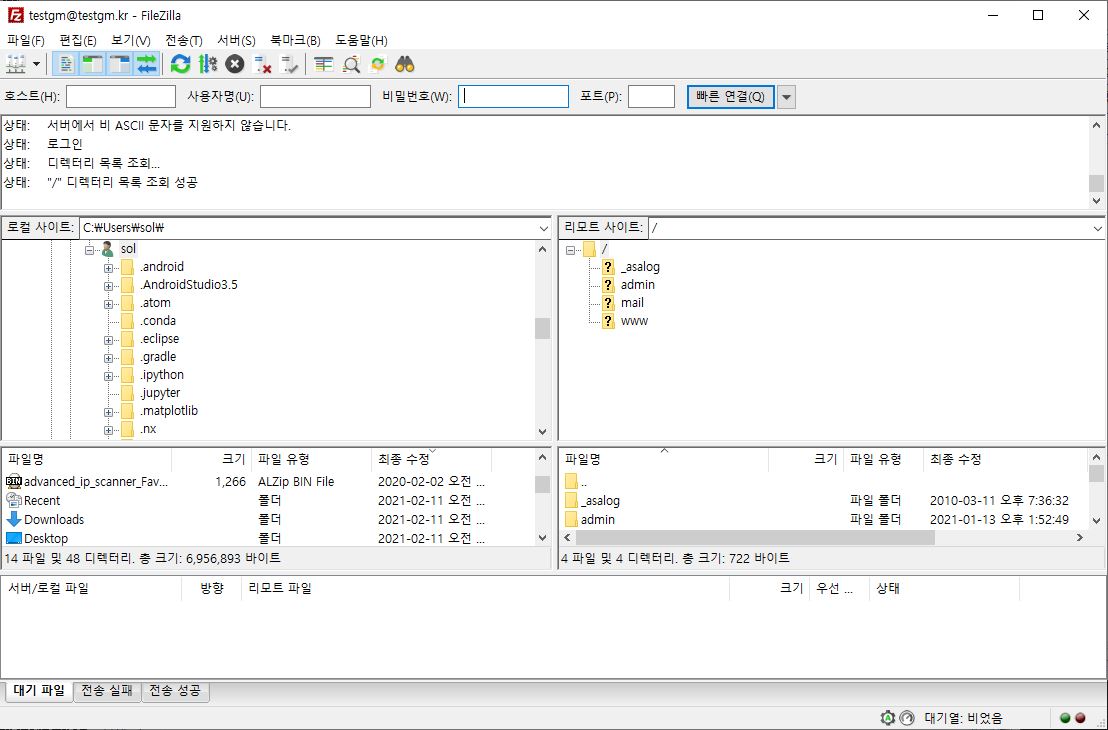Expand the .android folder
This screenshot has height=730, width=1108.
click(108, 268)
